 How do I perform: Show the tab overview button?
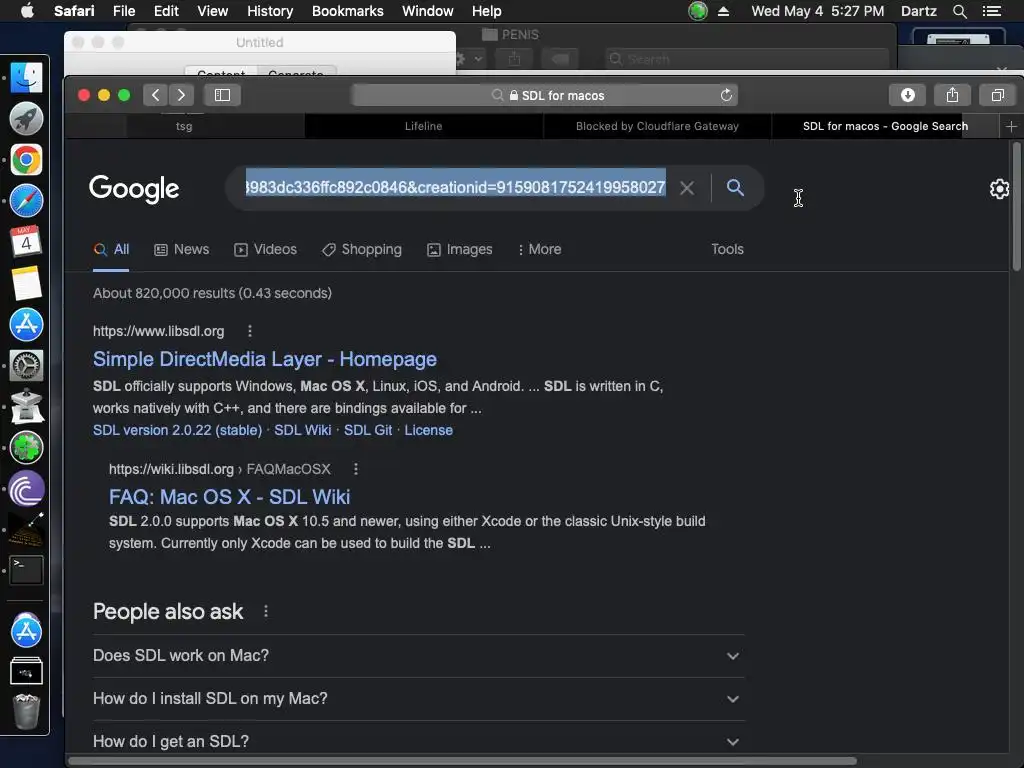997,95
